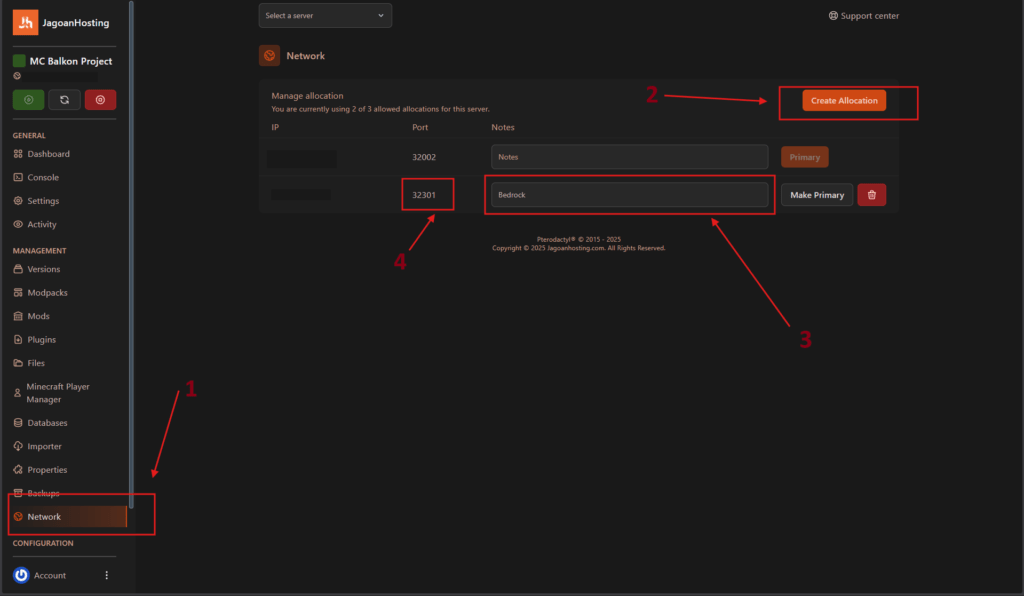Image resolution: width=1024 pixels, height=596 pixels.
Task: Select the Network sidebar item
Action: [x=45, y=517]
